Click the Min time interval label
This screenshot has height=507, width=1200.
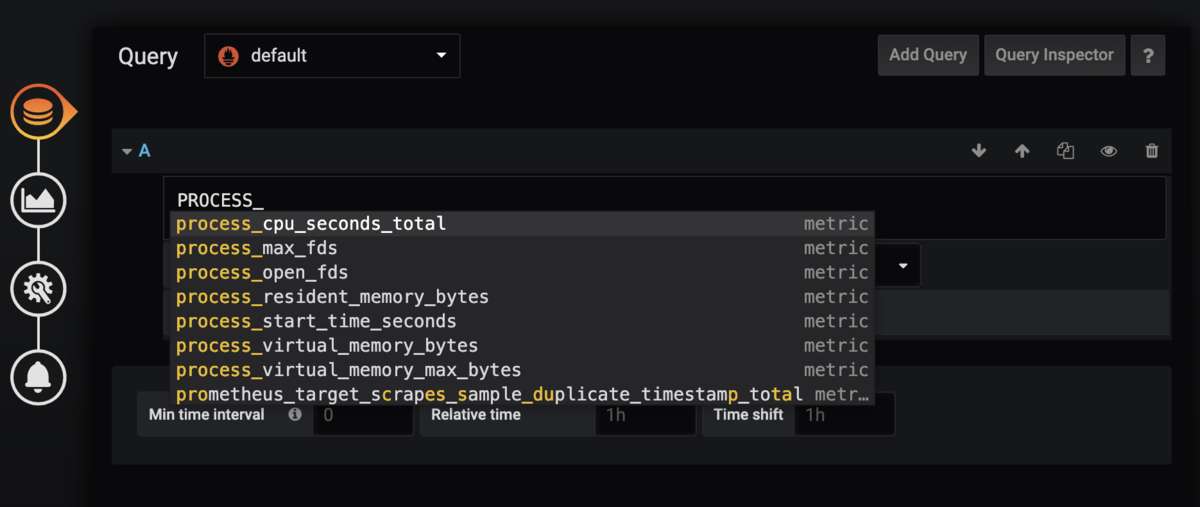tap(207, 414)
